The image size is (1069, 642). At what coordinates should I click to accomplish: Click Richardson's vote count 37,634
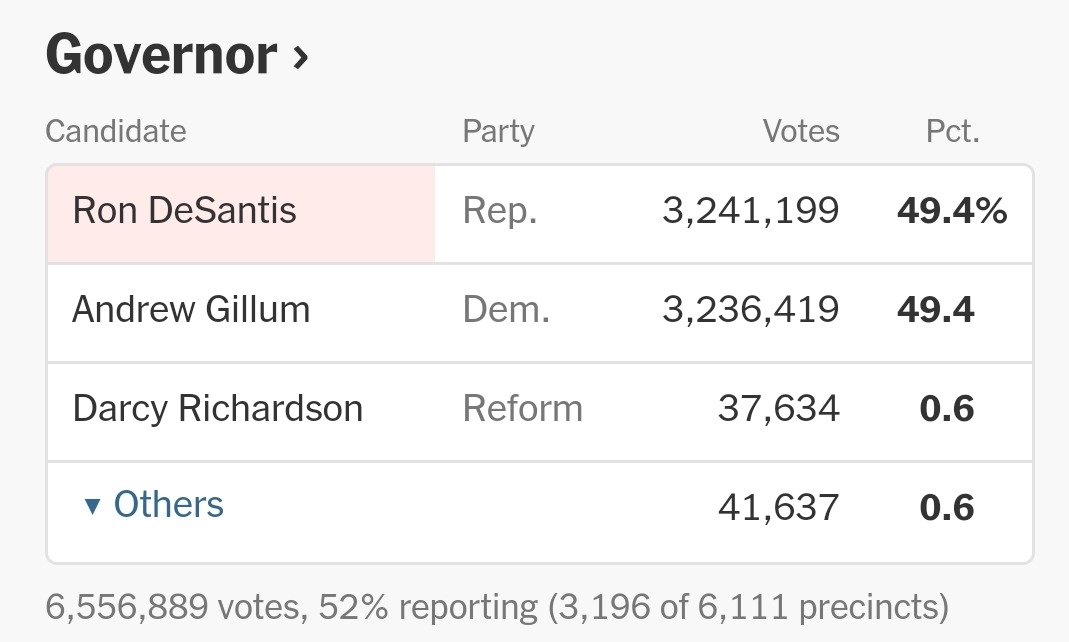(x=778, y=409)
